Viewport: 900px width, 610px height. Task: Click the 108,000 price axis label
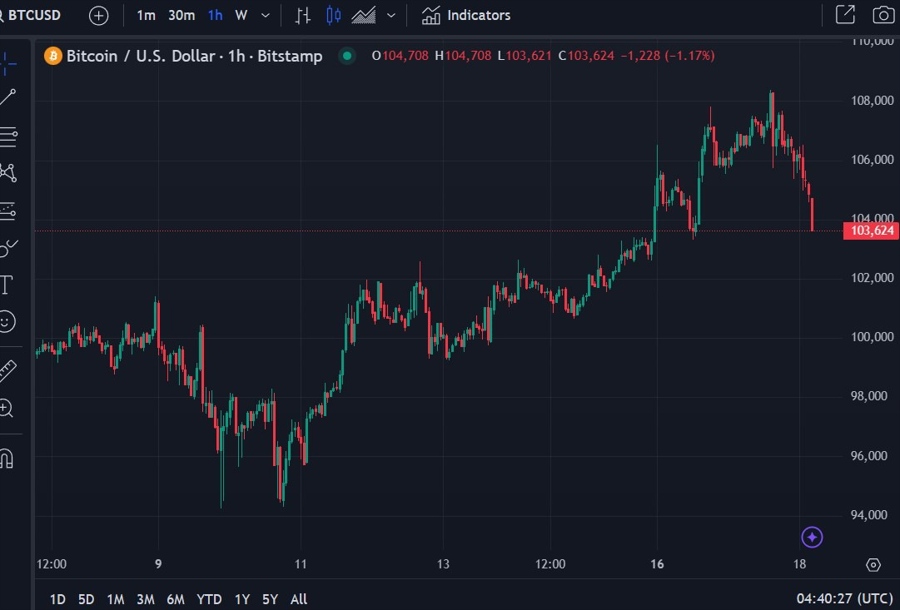click(x=872, y=100)
